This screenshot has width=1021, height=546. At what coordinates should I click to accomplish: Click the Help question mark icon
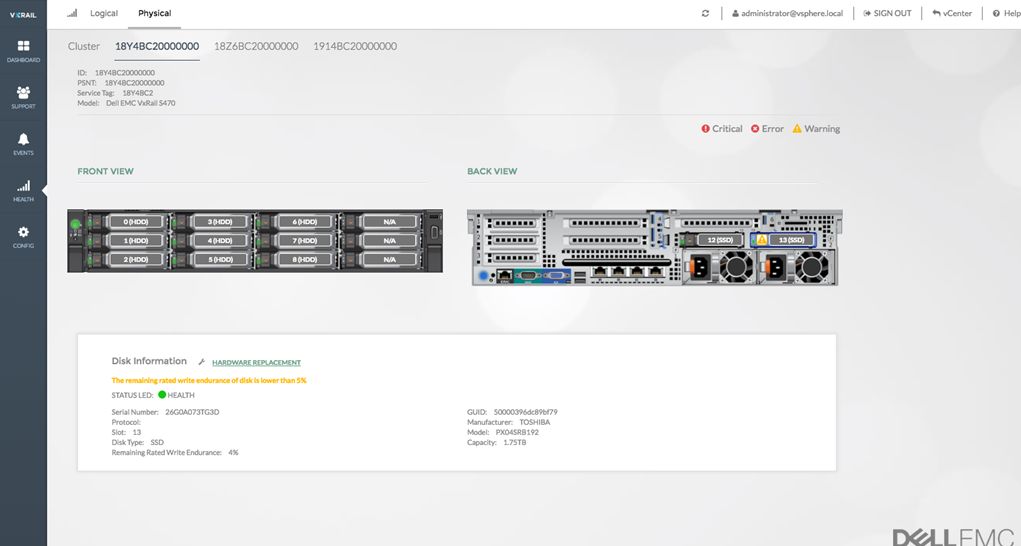point(996,14)
